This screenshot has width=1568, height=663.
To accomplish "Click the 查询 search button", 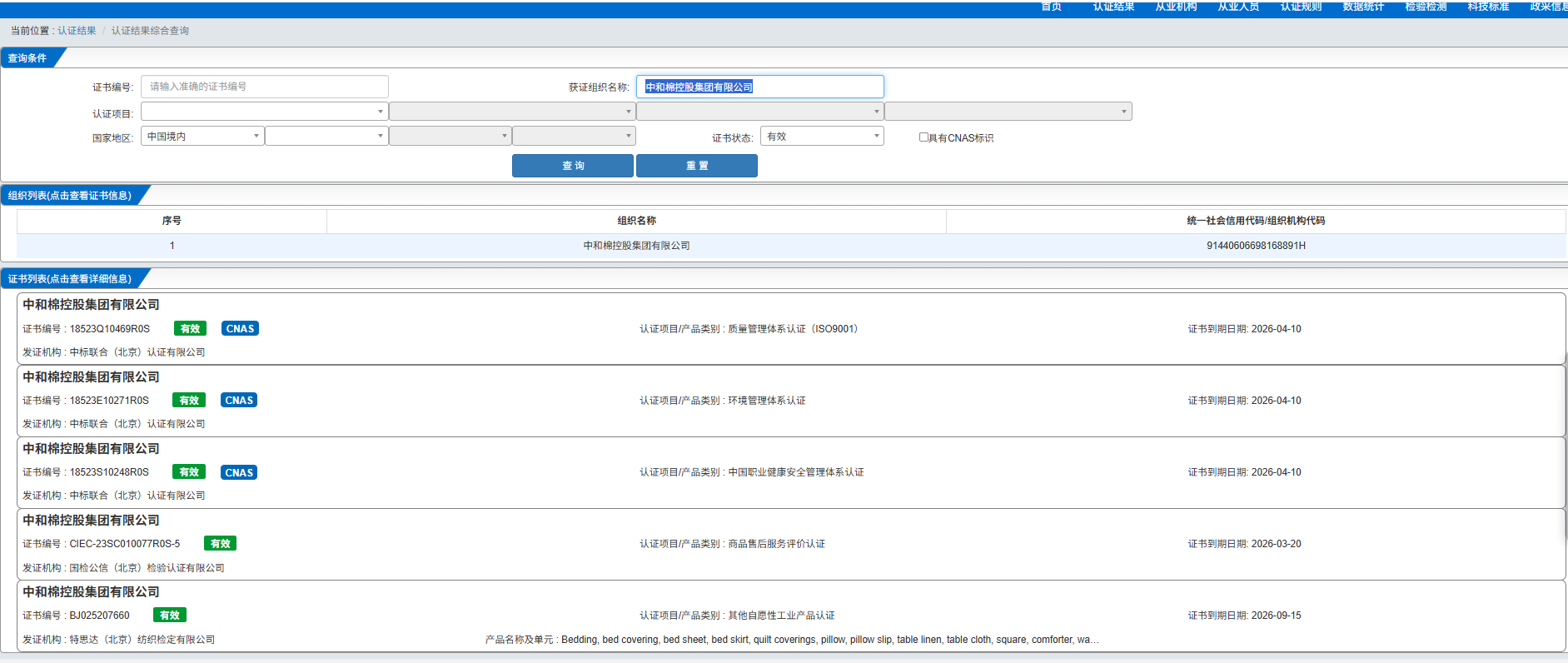I will [x=573, y=166].
